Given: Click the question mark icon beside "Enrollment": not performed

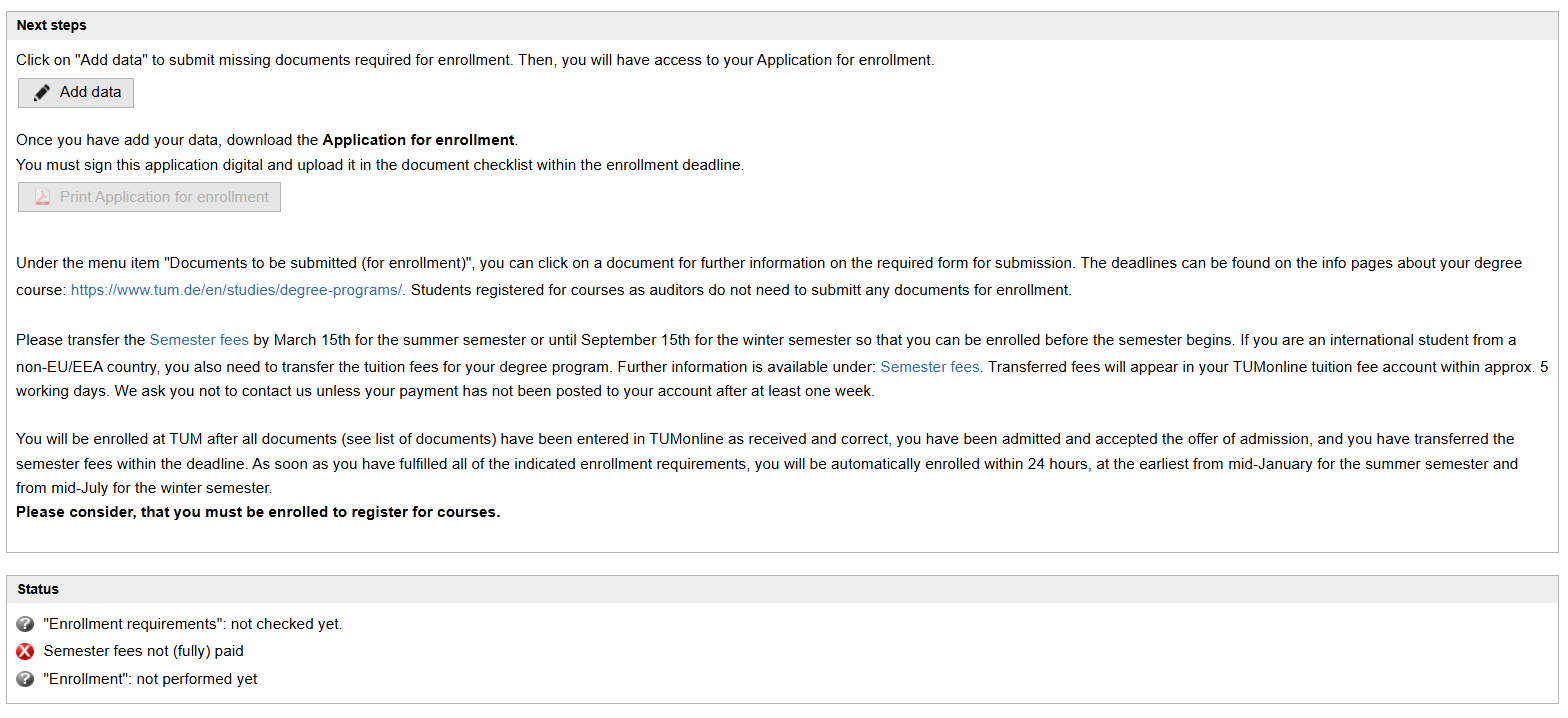Looking at the screenshot, I should pos(26,679).
